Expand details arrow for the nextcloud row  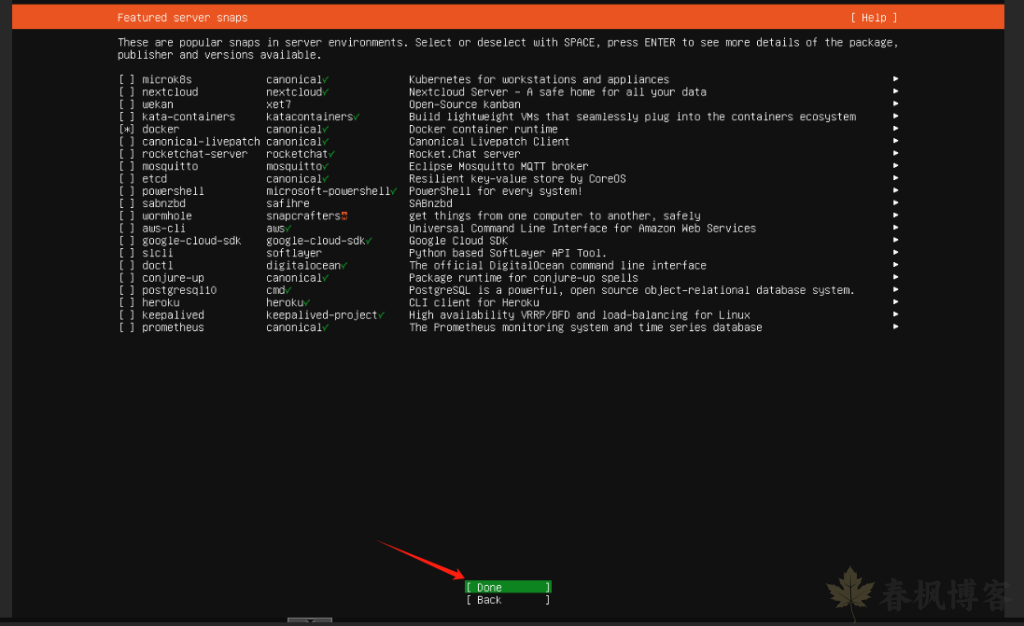(x=895, y=92)
